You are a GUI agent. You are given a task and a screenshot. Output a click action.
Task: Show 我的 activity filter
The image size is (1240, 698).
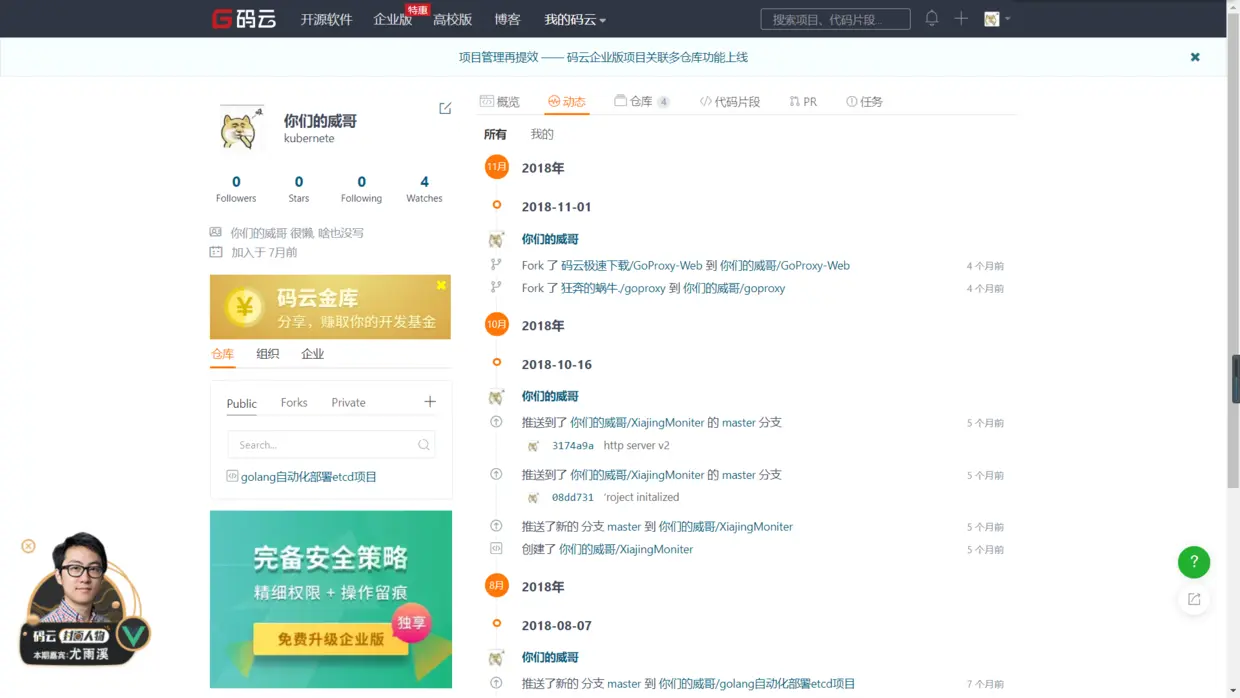pyautogui.click(x=542, y=134)
